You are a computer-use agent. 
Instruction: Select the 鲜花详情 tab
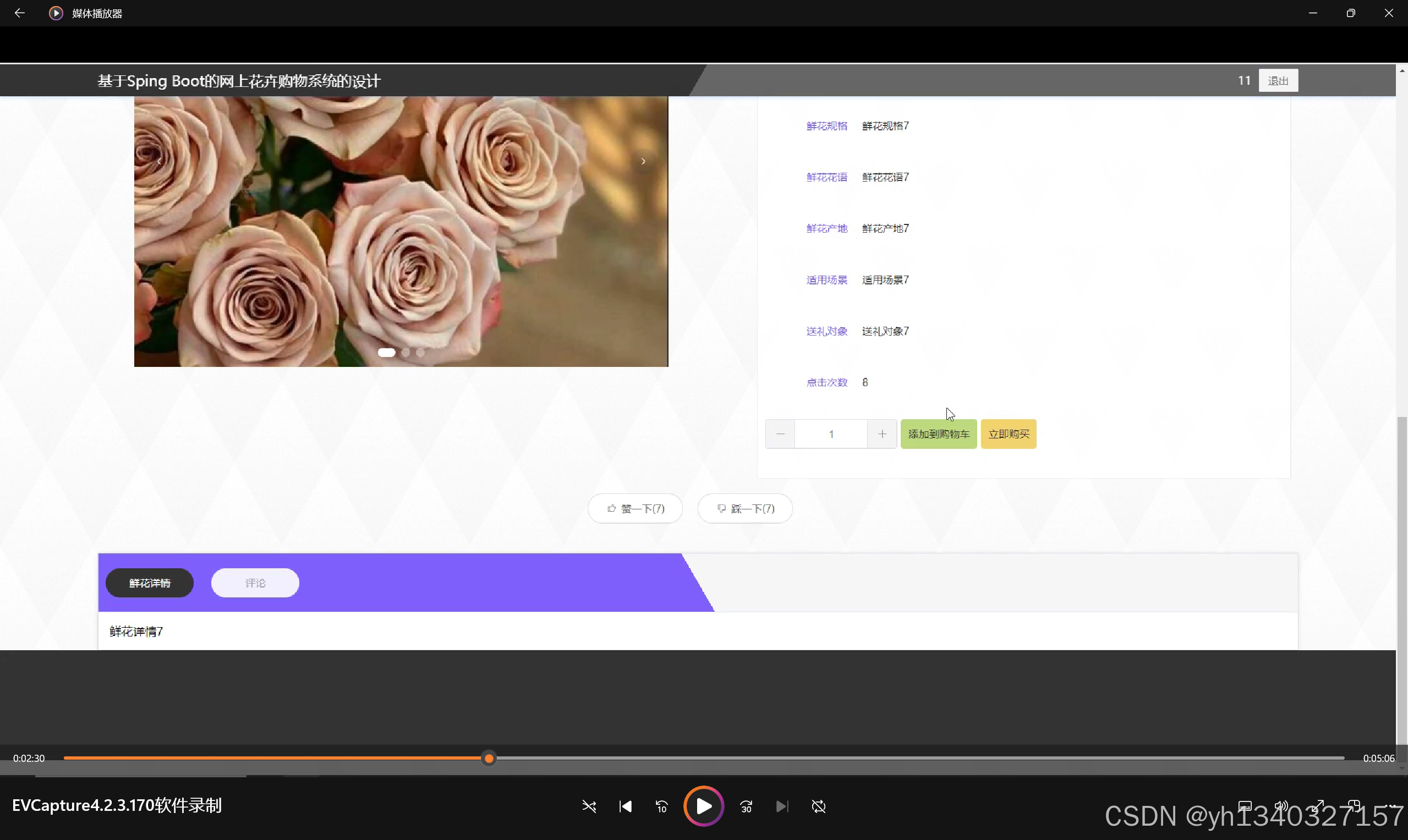150,583
